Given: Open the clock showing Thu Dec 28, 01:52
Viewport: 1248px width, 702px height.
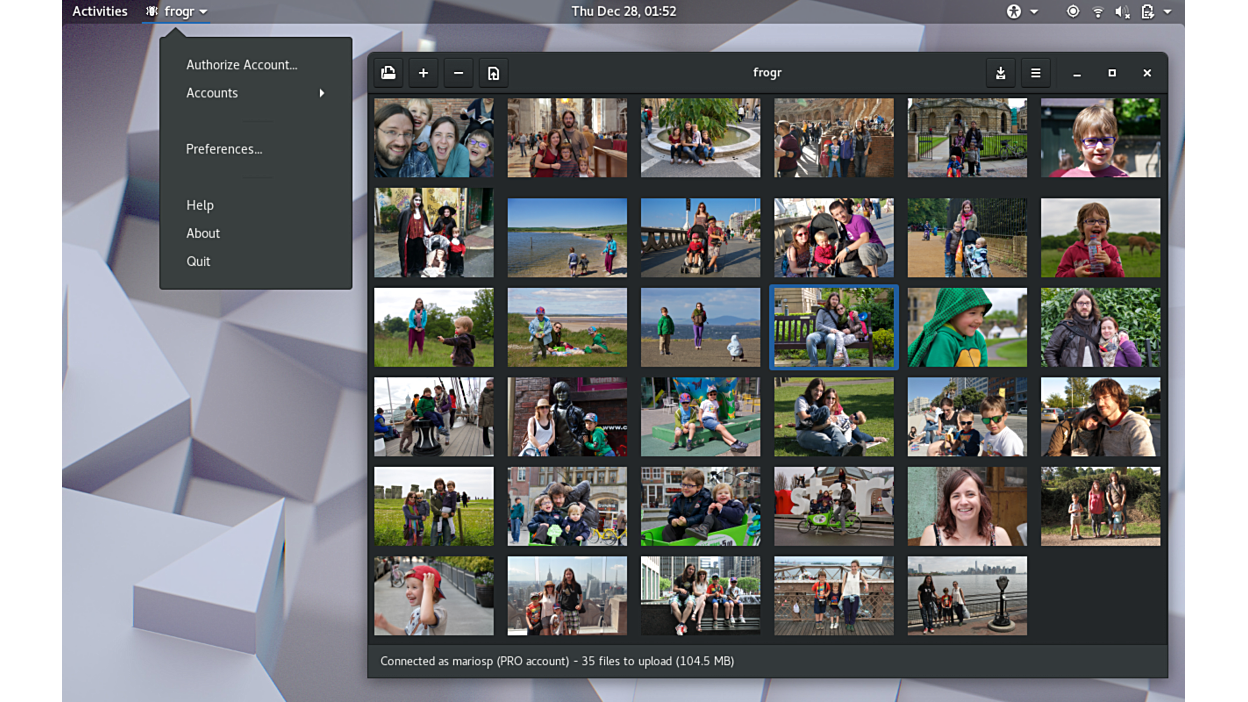Looking at the screenshot, I should coord(624,12).
